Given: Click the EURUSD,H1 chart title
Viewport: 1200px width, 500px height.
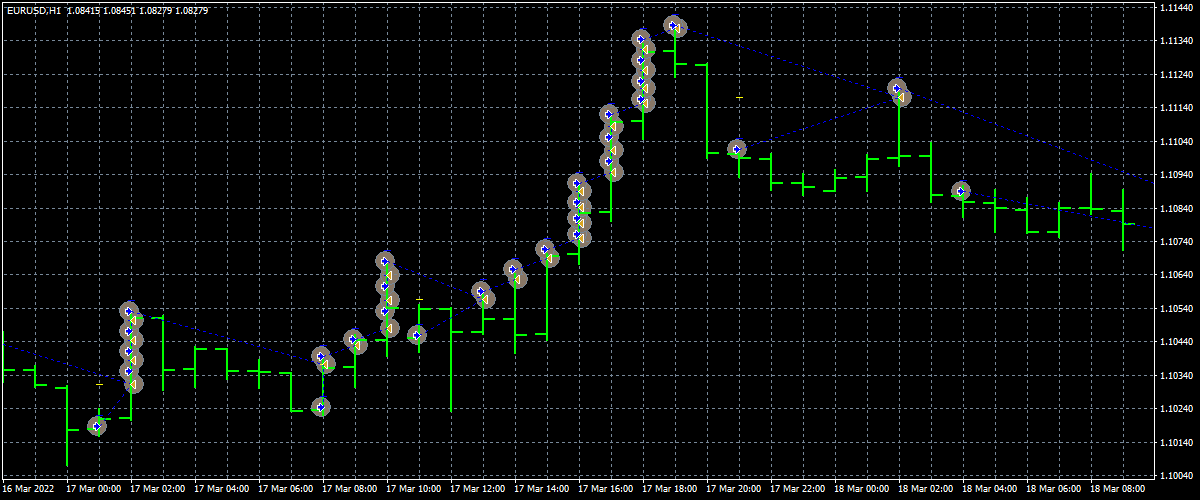Looking at the screenshot, I should (x=34, y=11).
